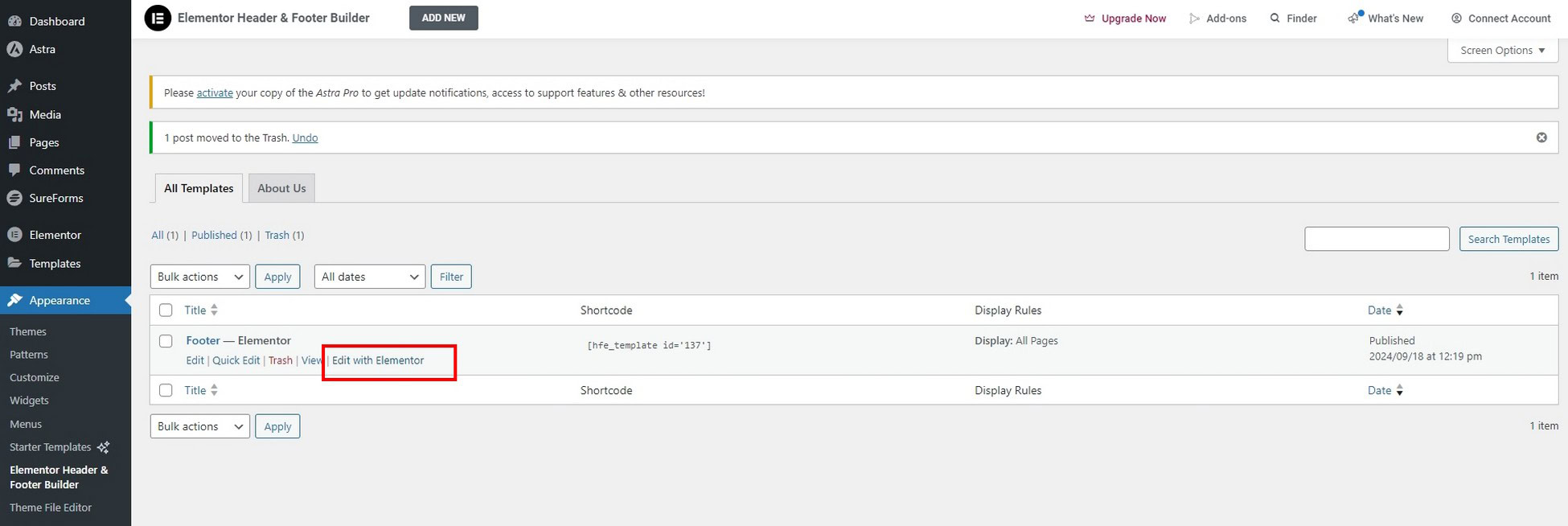Click Undo link in trash notice
Screen dimensions: 1568x526
(x=305, y=138)
